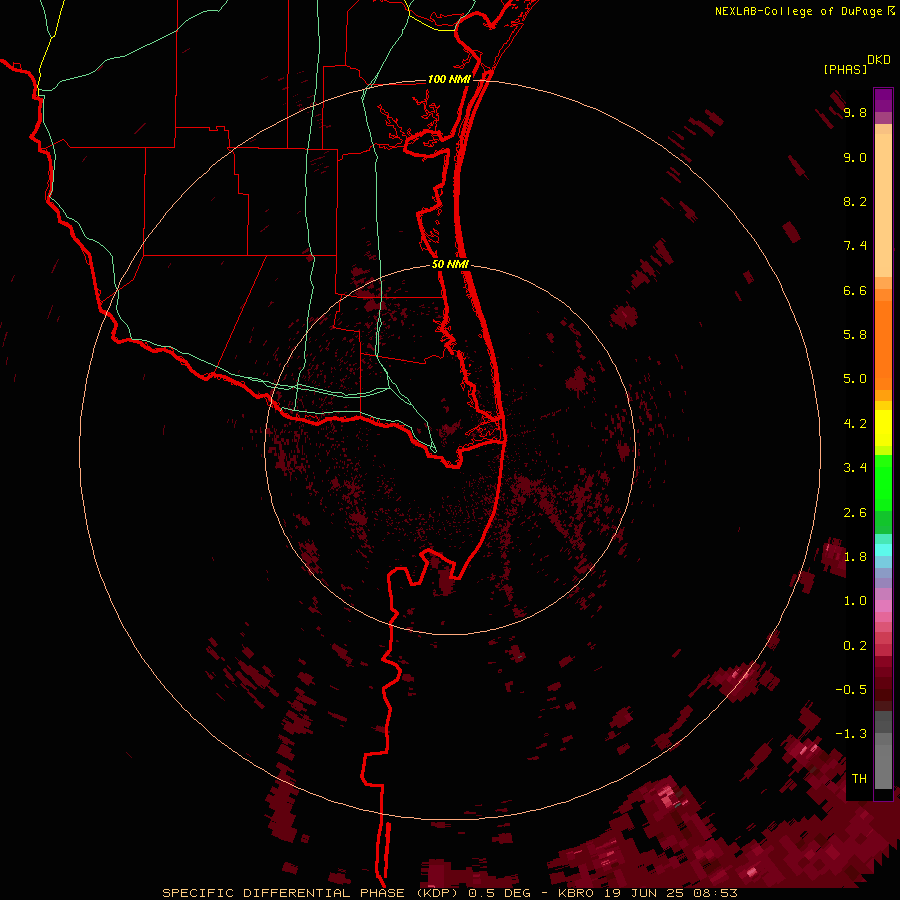The image size is (900, 900).
Task: Click the 5.8 value on color scale
Action: (x=855, y=335)
